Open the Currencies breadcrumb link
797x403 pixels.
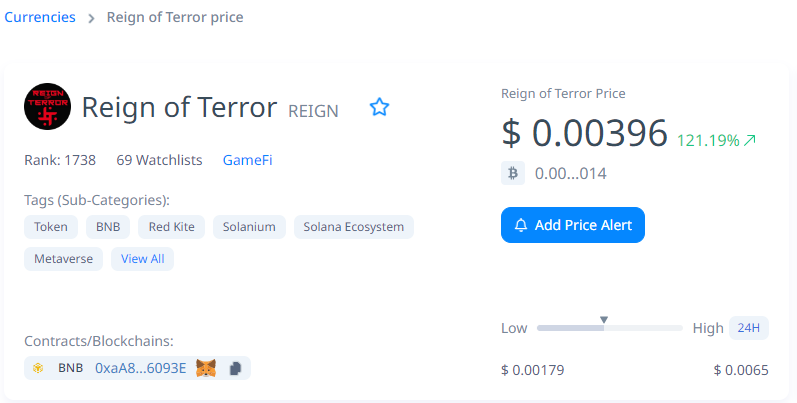point(40,17)
